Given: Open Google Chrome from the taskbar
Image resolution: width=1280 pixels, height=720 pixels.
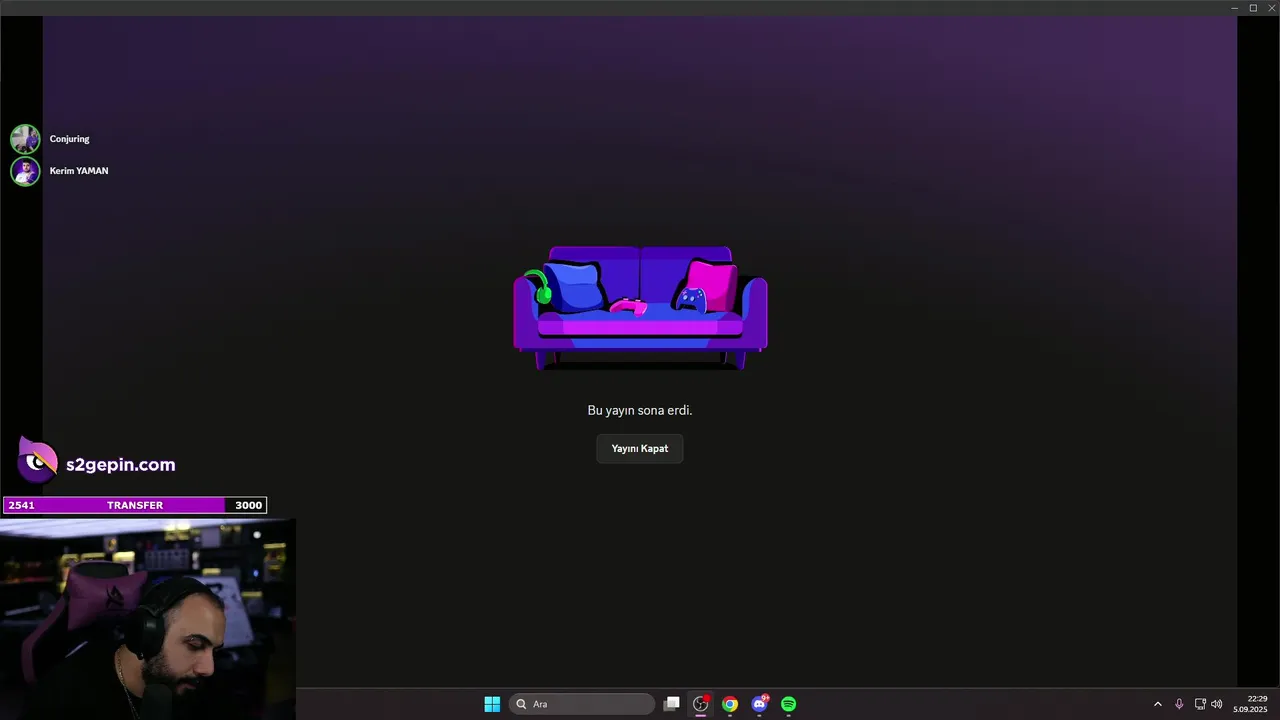Looking at the screenshot, I should click(x=730, y=704).
